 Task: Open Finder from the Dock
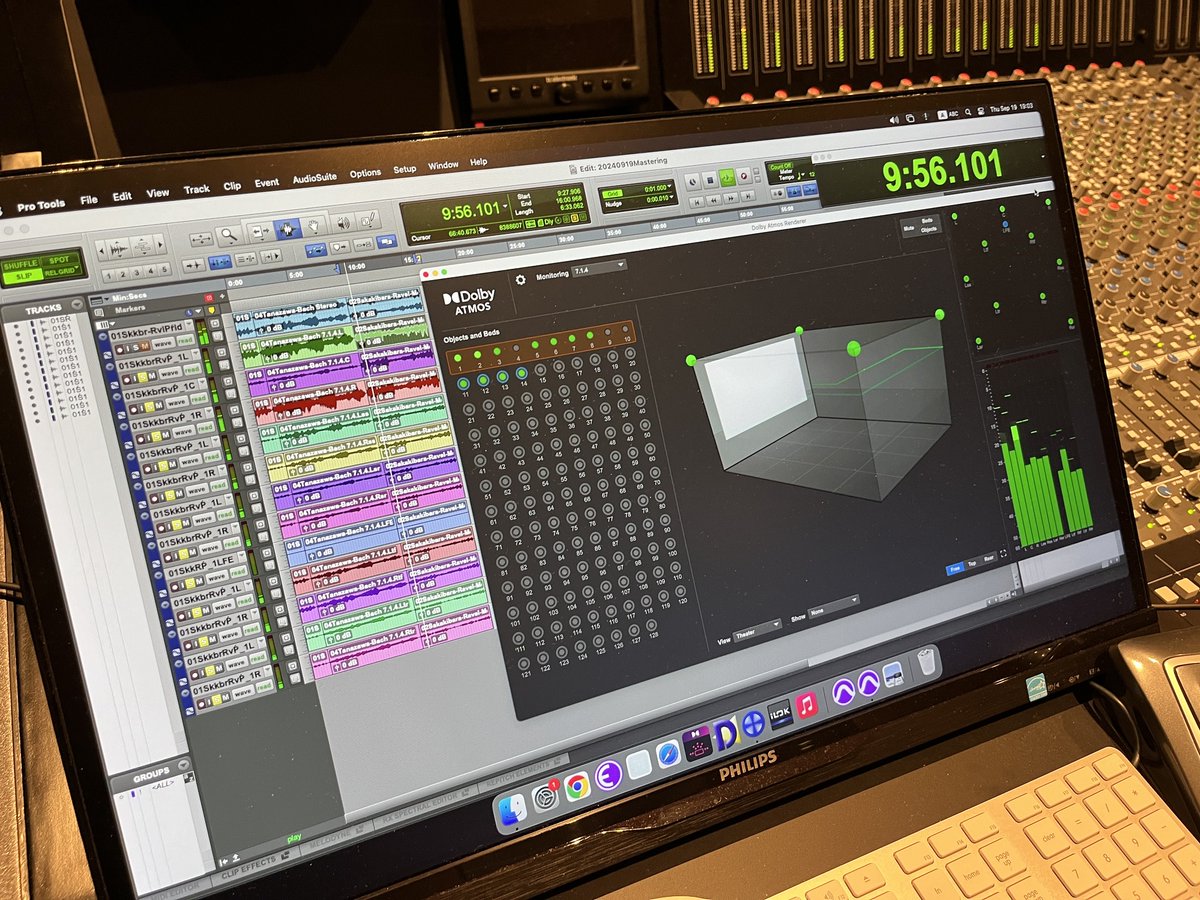[512, 808]
